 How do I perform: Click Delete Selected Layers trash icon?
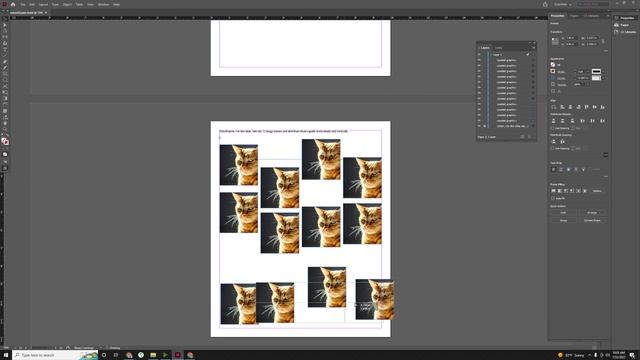tap(530, 137)
